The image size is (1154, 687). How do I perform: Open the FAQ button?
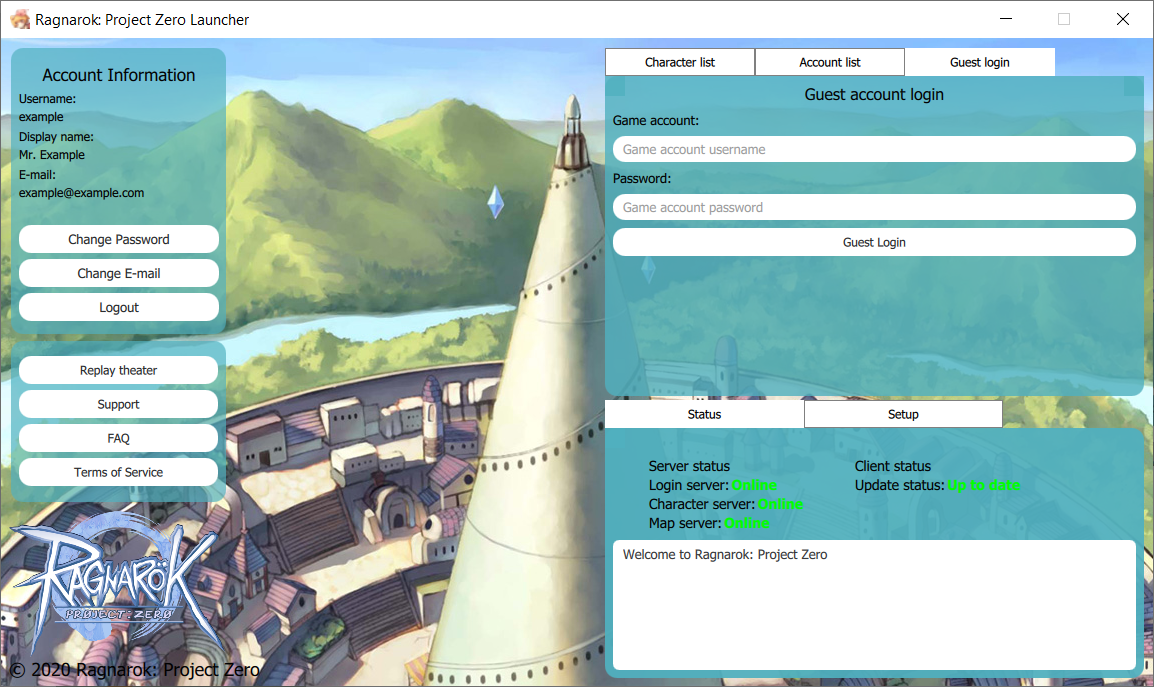(118, 437)
